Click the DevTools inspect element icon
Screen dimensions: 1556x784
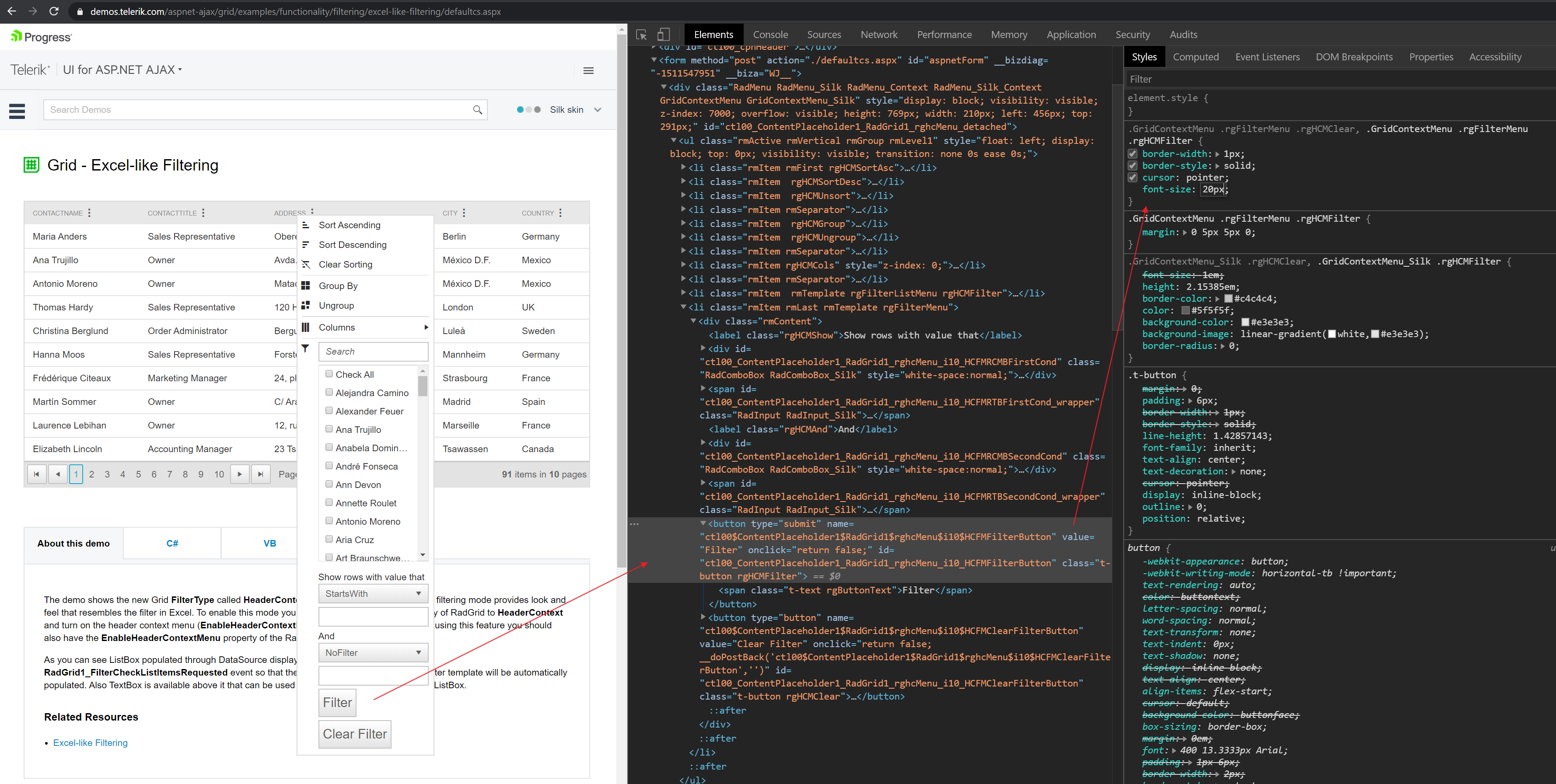[641, 35]
